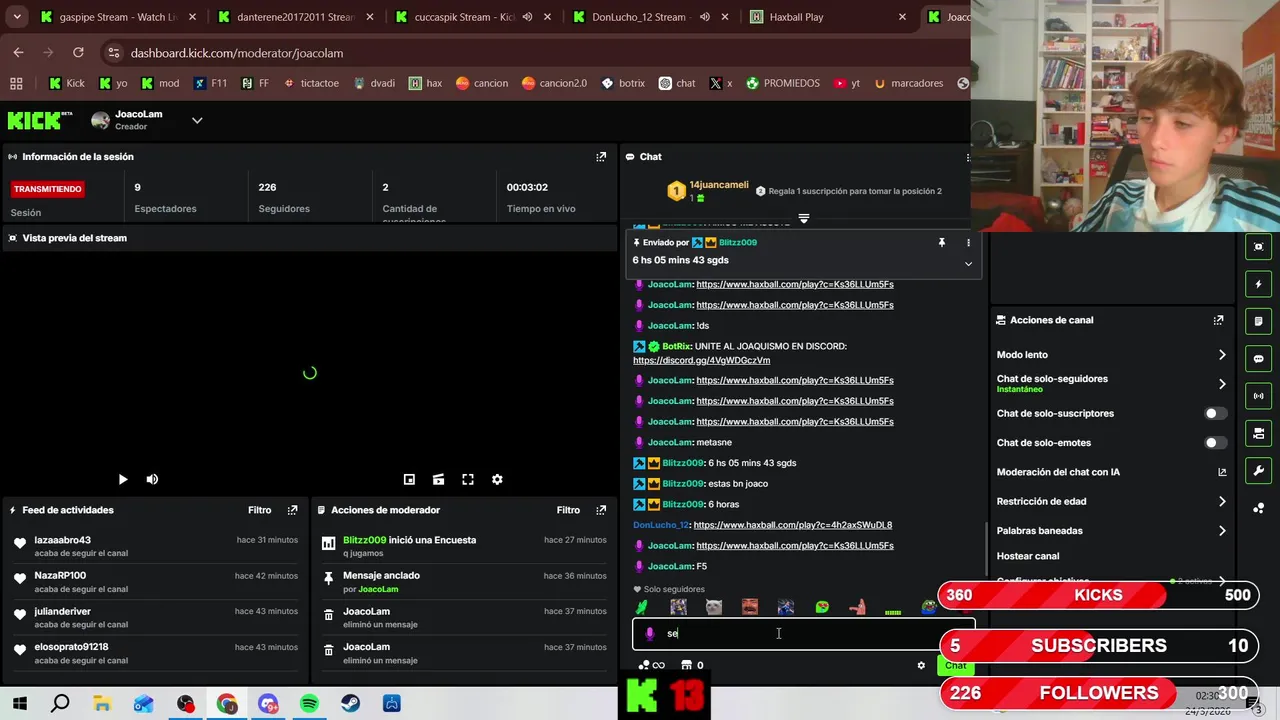Open DonLucho_12's haxball link
Screen dimensions: 1280x720
(792, 525)
